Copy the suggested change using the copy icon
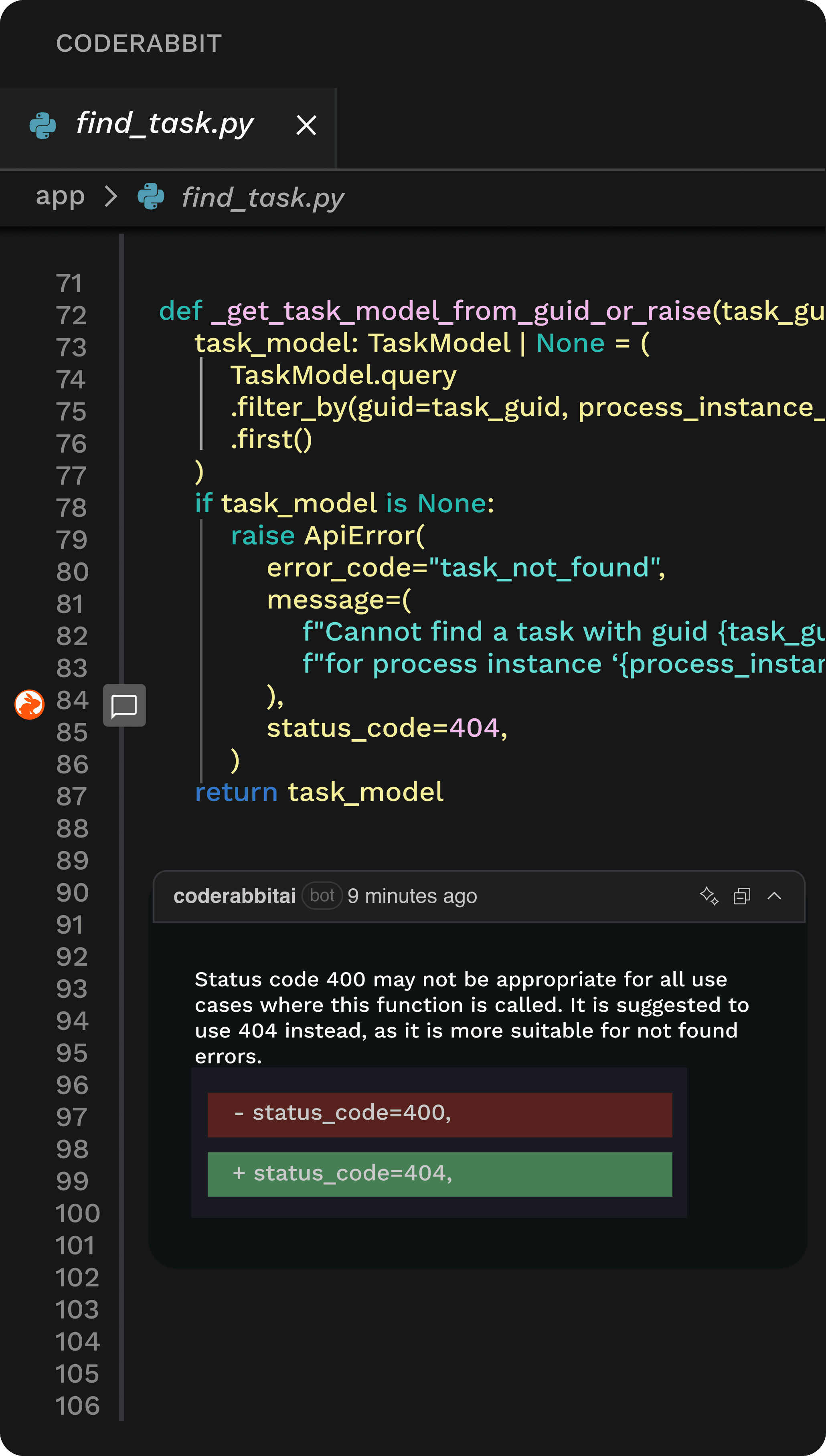 [741, 896]
